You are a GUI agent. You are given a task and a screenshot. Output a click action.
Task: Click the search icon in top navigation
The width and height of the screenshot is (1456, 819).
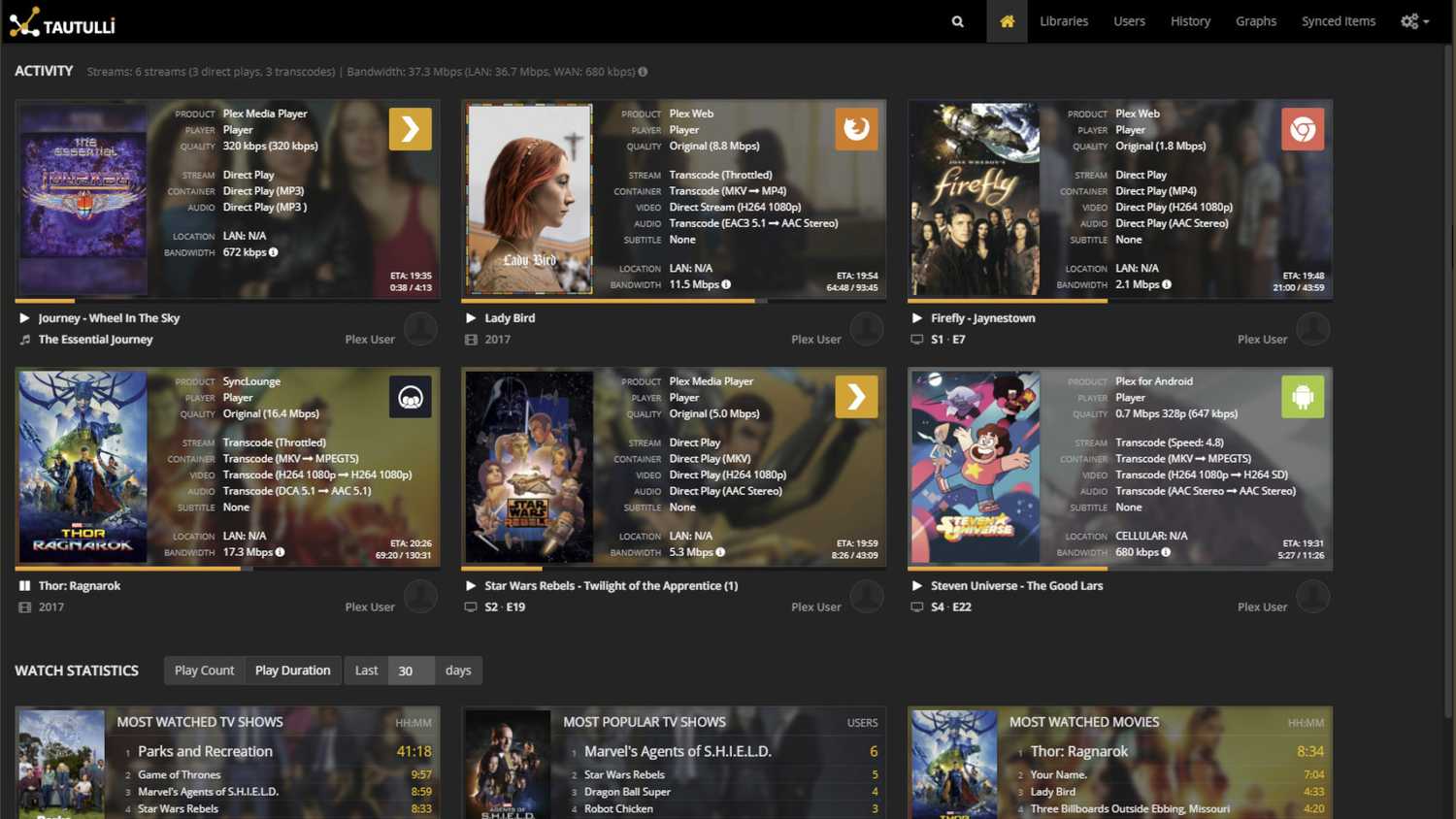click(x=957, y=20)
